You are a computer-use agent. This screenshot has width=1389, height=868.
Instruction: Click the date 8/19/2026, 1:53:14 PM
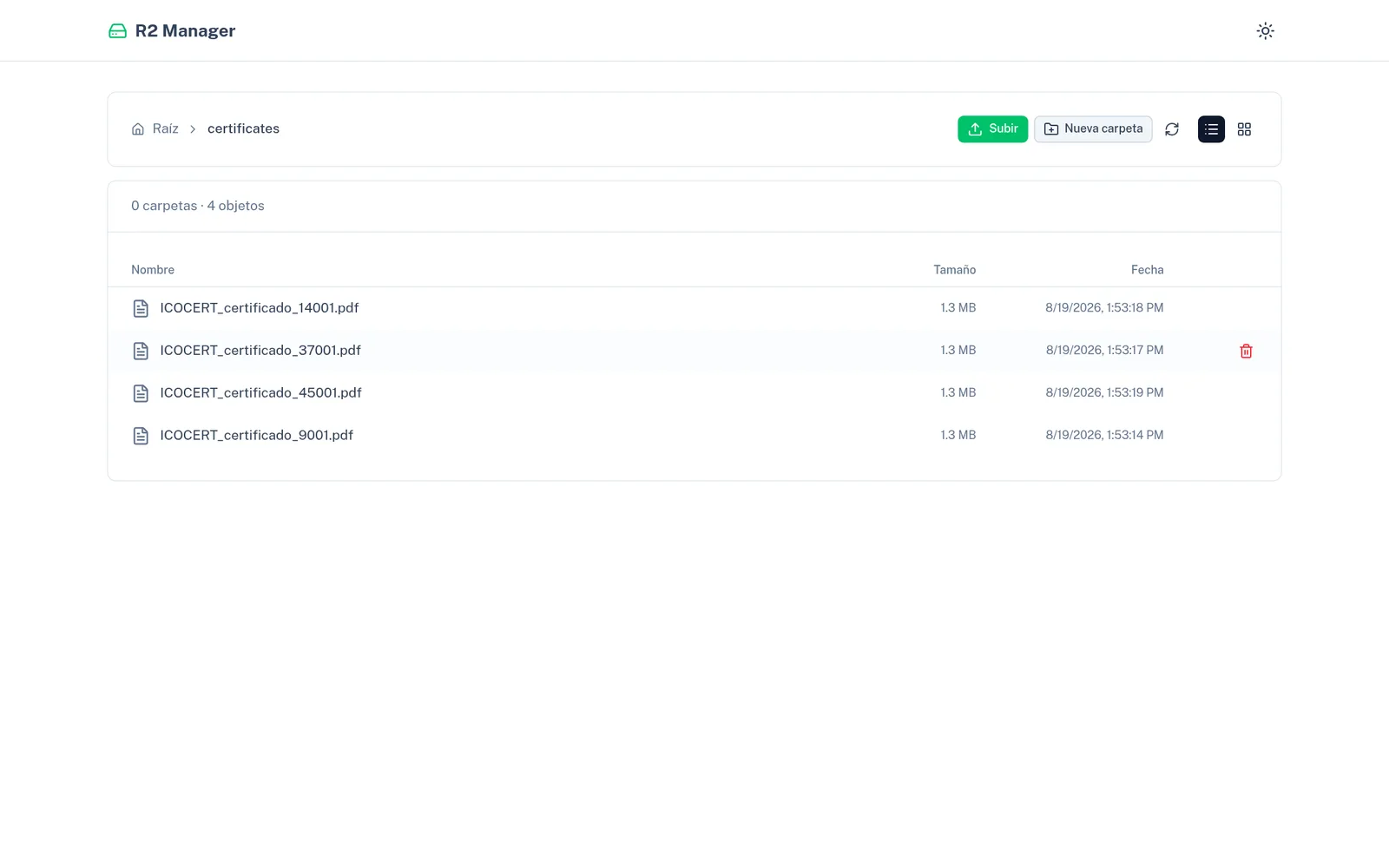point(1104,436)
